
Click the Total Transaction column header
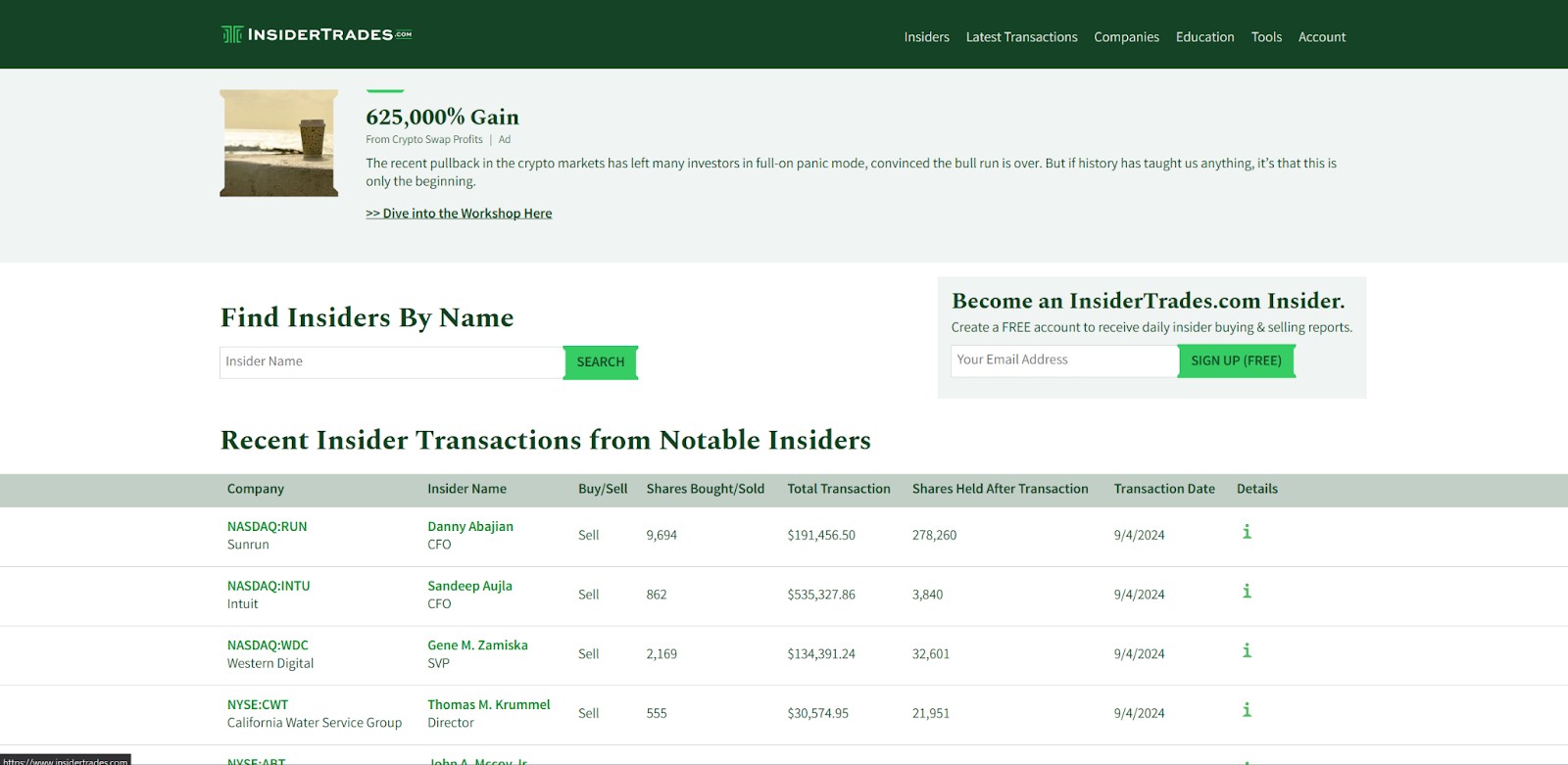(839, 489)
